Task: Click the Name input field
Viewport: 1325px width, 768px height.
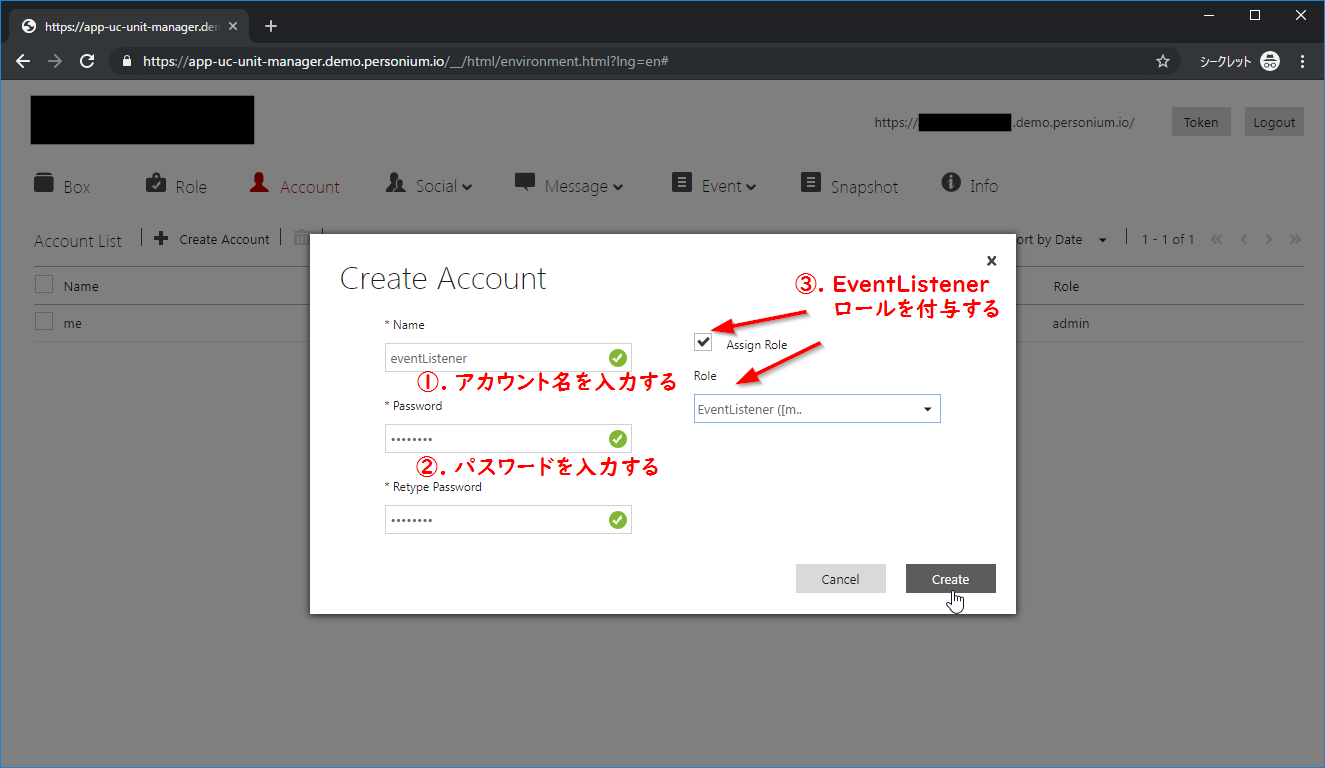Action: pyautogui.click(x=508, y=357)
